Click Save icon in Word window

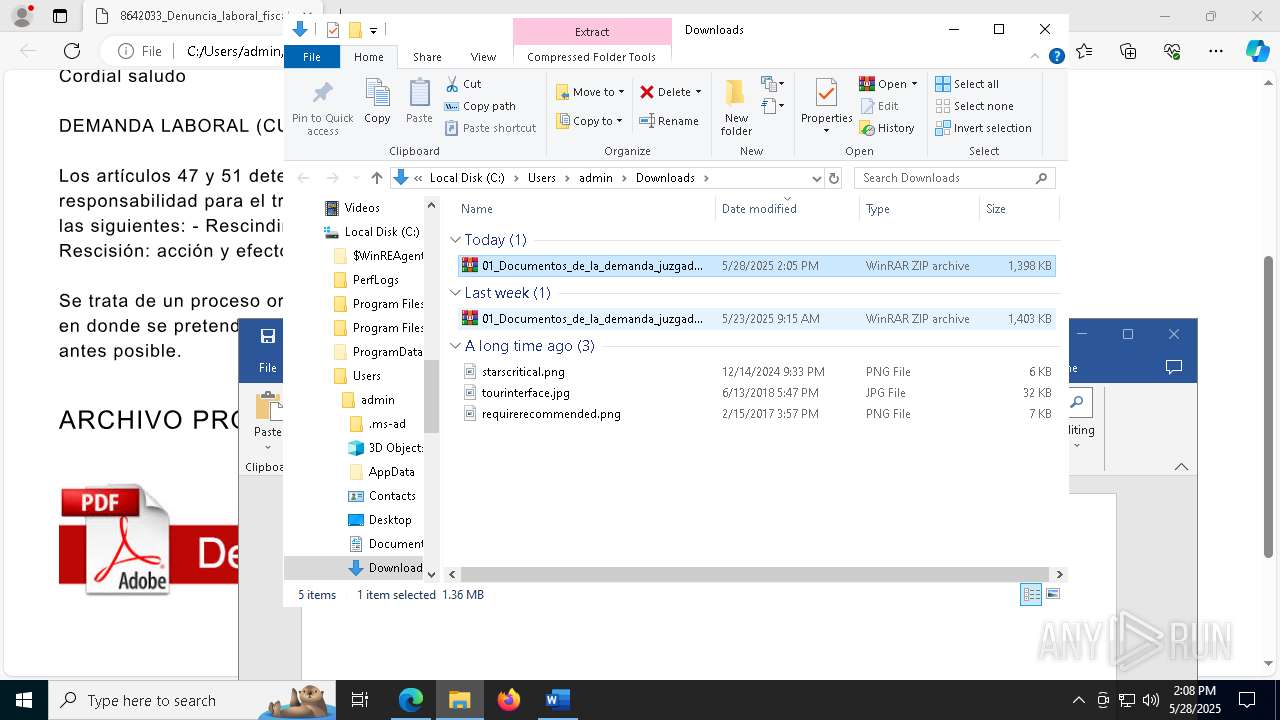coord(268,336)
